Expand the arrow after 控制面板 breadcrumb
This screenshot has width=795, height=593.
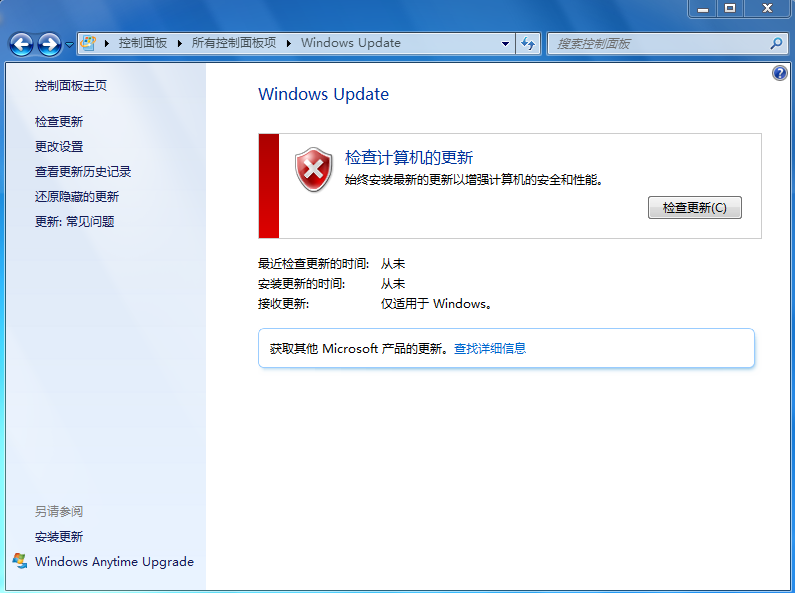(179, 43)
